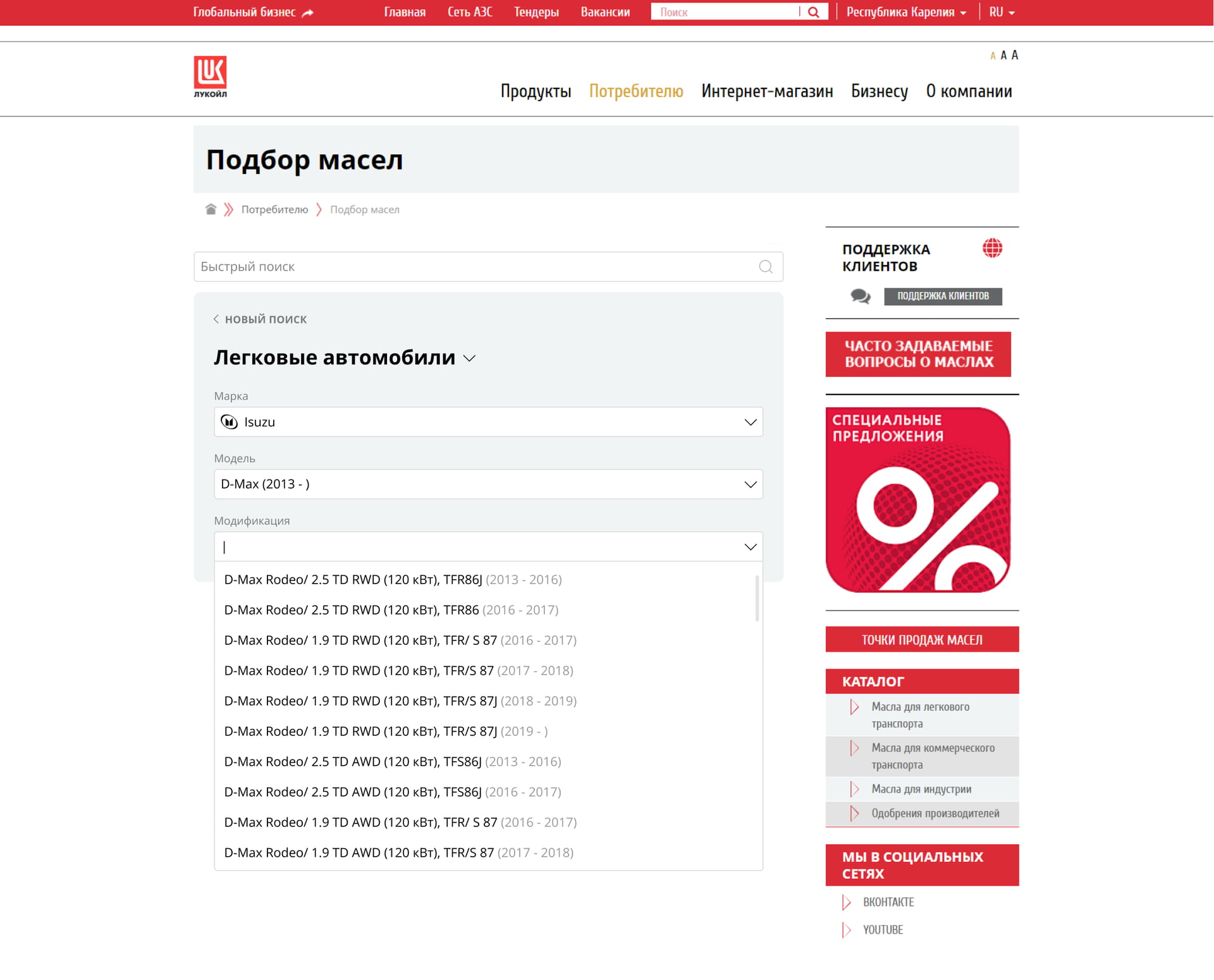Expand the Легковые автомобили vehicle type chevron
The width and height of the screenshot is (1214, 980).
pos(469,358)
